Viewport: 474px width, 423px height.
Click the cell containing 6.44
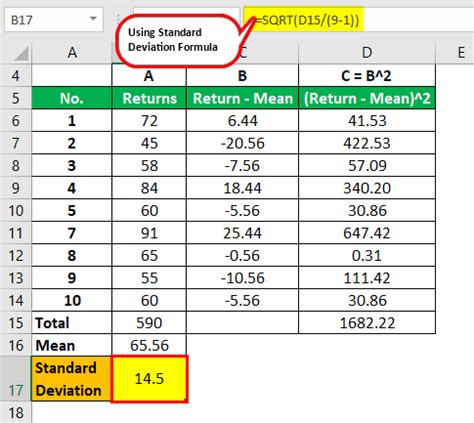coord(243,121)
